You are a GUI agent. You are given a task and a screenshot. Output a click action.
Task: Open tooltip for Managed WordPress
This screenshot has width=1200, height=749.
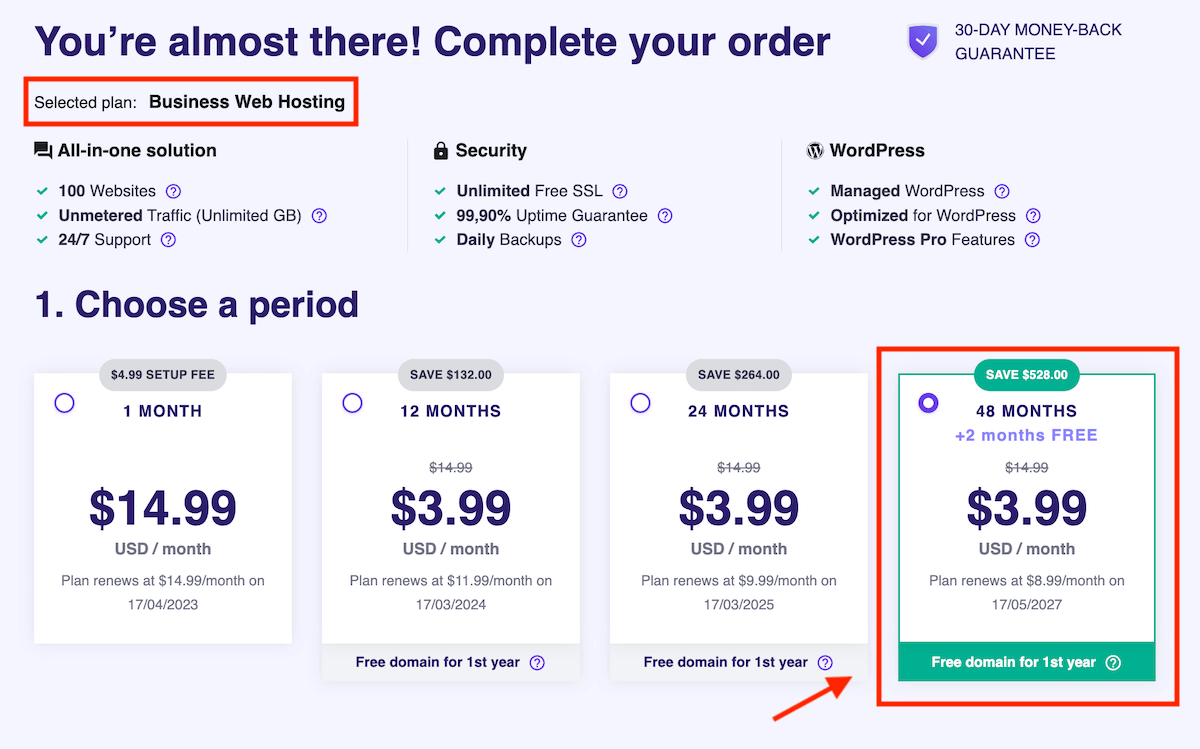pos(1002,191)
